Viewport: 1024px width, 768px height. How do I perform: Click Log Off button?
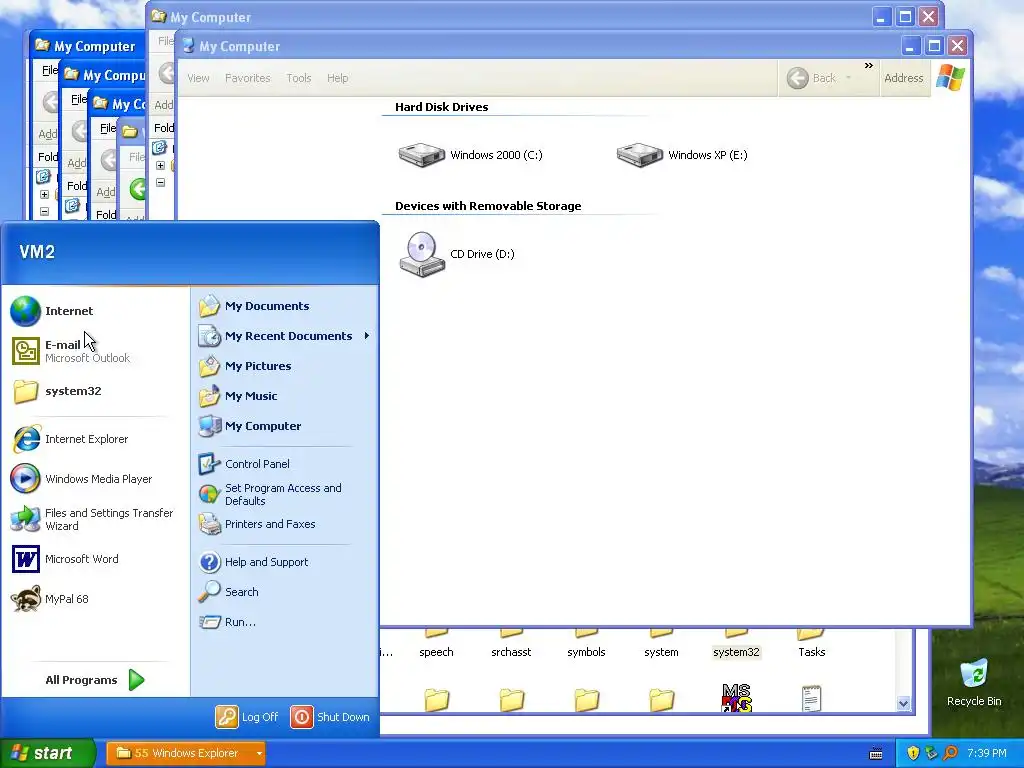(247, 717)
